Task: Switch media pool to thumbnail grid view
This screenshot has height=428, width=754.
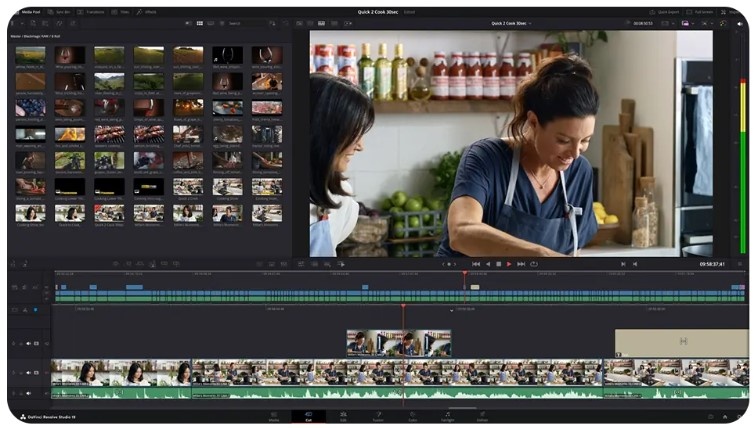Action: coord(200,23)
